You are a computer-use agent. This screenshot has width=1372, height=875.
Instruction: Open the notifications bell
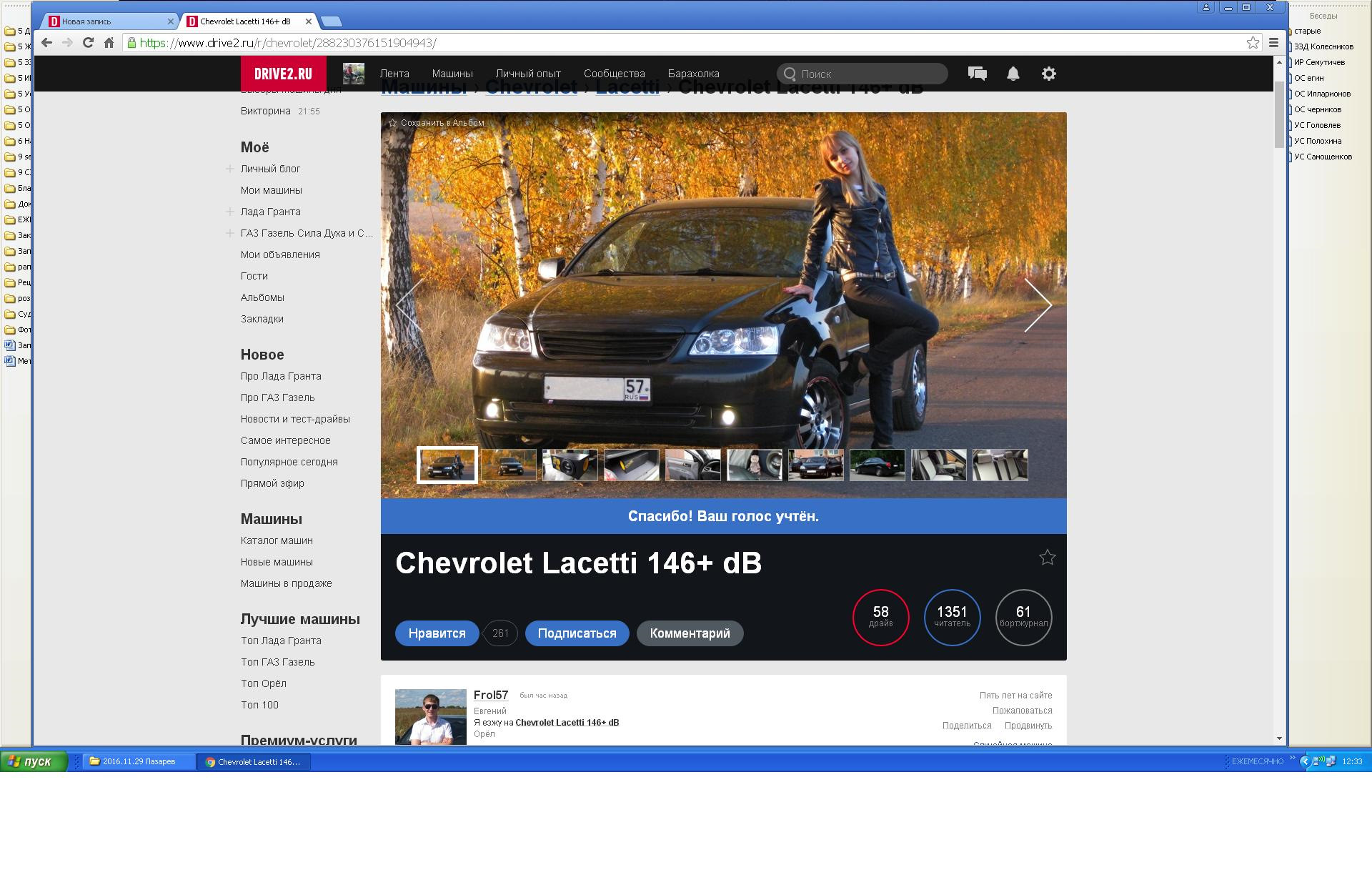pos(1013,74)
